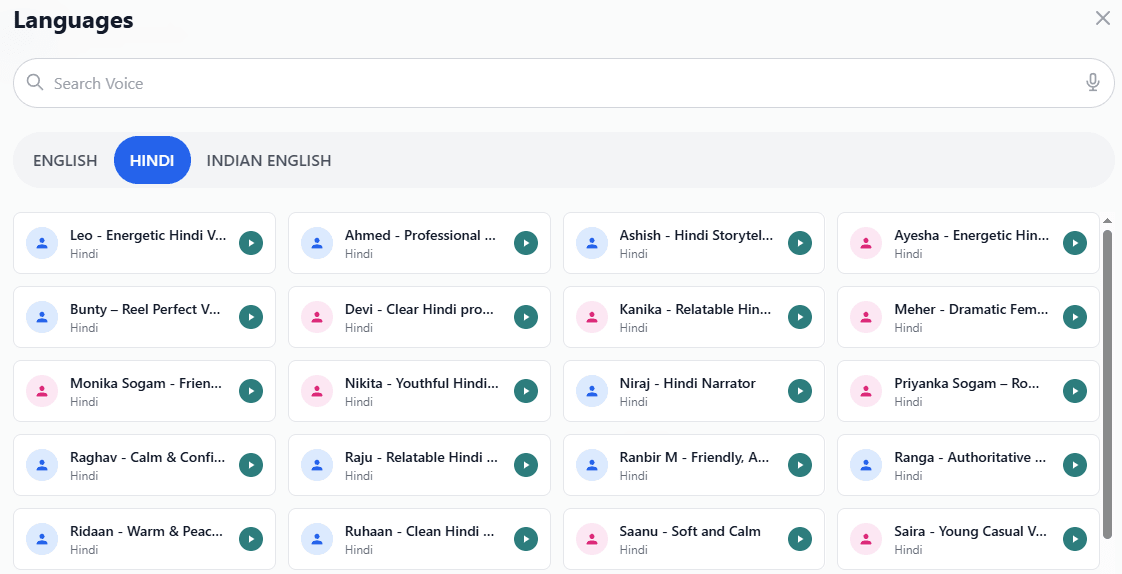Play the Niraj Hindi Narrator sample
This screenshot has width=1122, height=574.
pyautogui.click(x=800, y=391)
